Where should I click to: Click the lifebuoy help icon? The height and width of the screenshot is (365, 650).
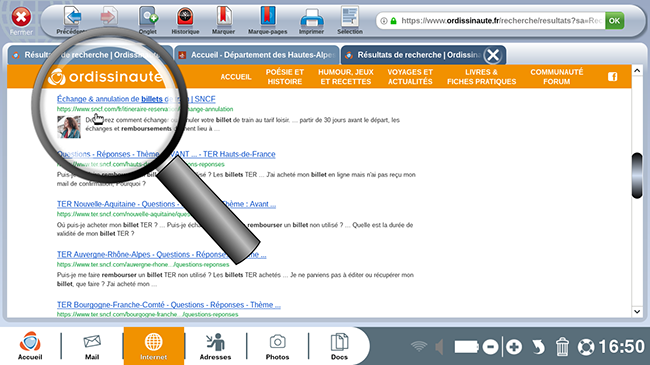point(586,347)
